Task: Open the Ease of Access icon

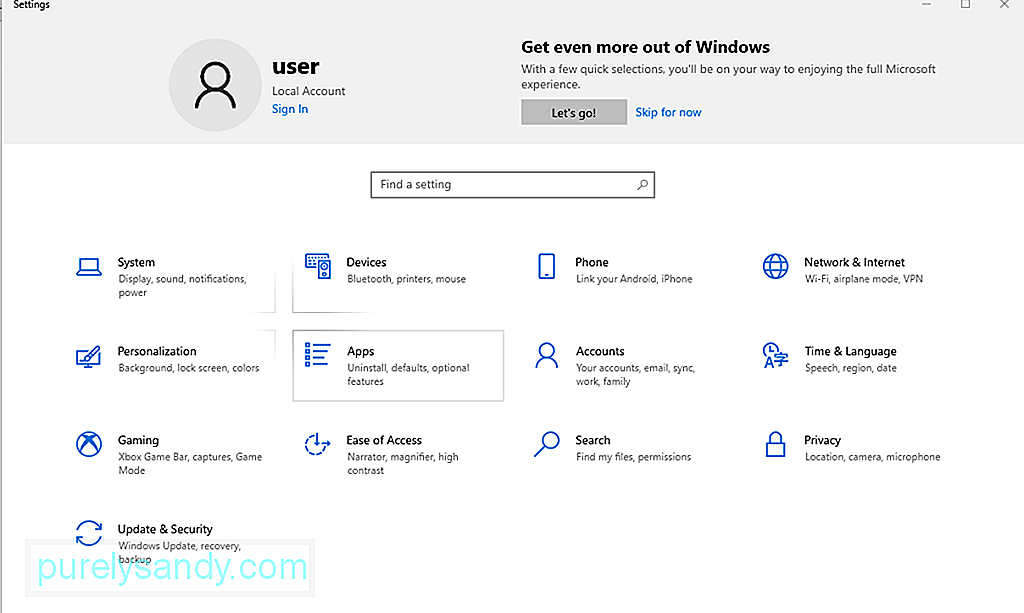Action: [317, 445]
